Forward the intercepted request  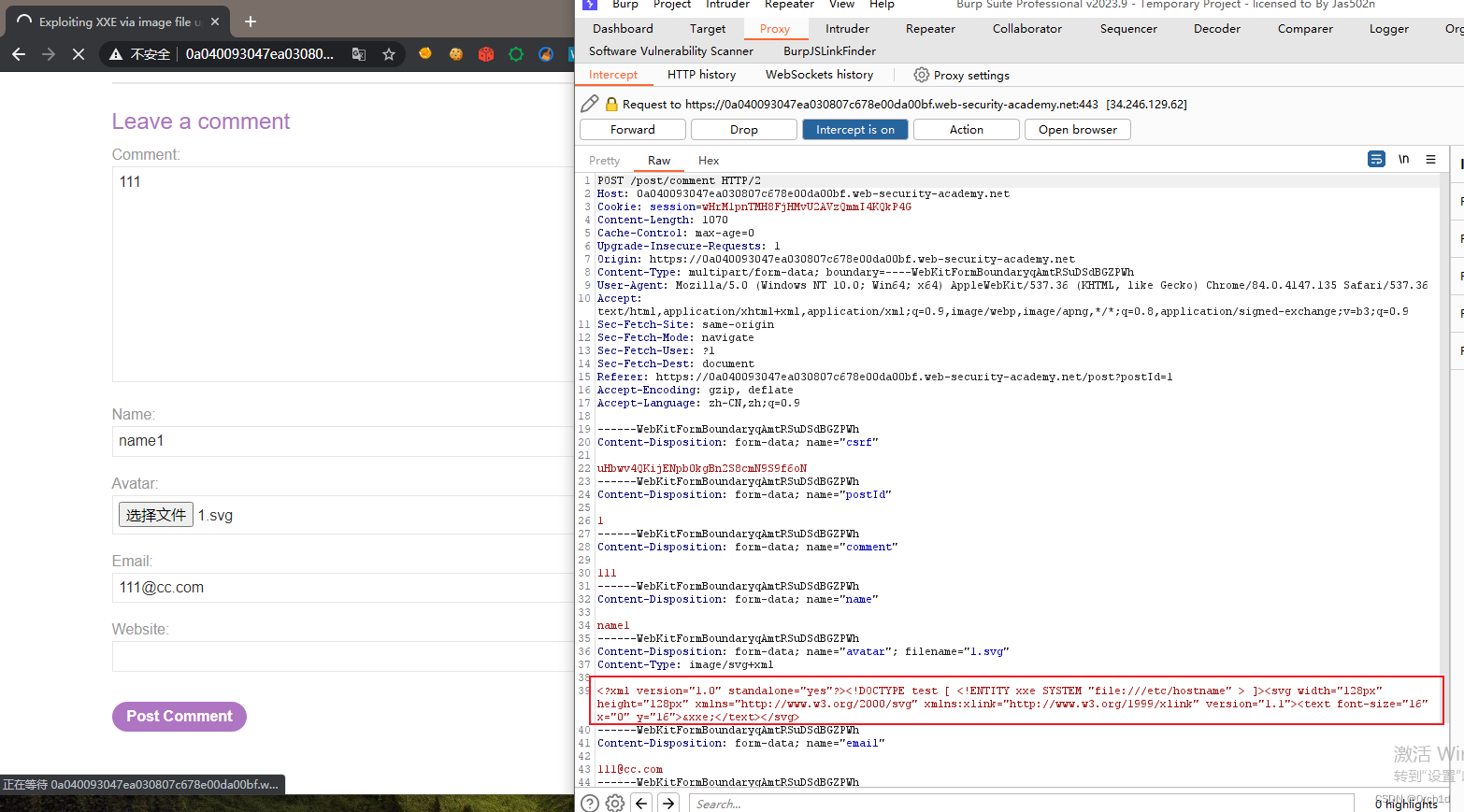(x=633, y=130)
